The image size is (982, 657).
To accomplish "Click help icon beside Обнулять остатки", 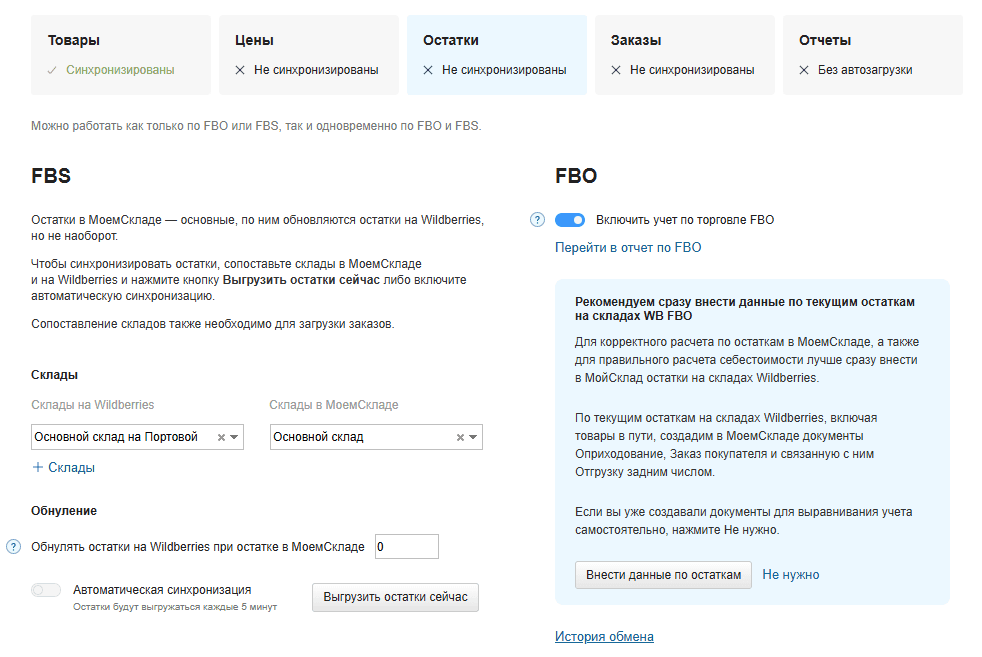I will click(14, 546).
